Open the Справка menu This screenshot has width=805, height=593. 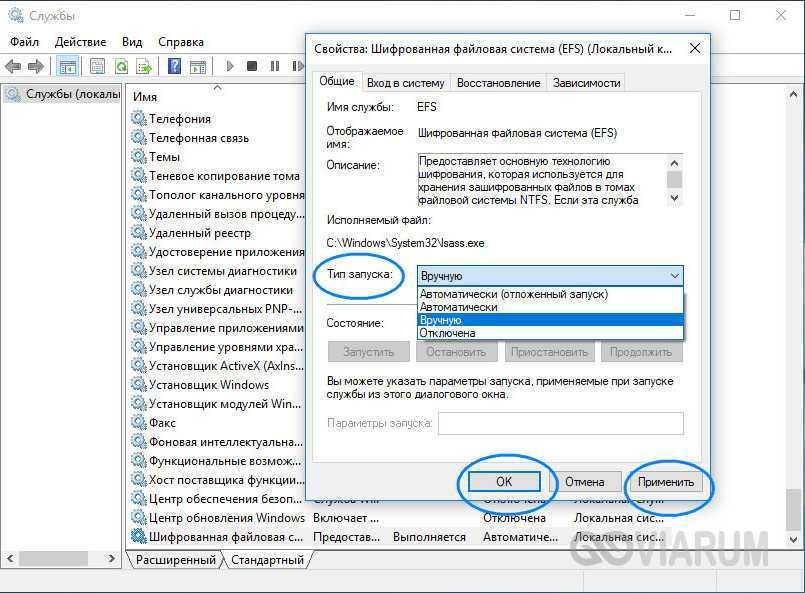[181, 42]
